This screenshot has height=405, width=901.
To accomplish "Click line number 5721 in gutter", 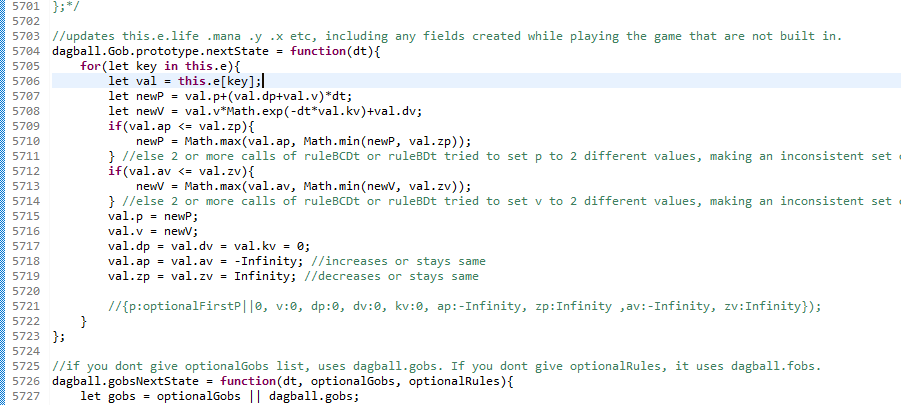I will 25,306.
